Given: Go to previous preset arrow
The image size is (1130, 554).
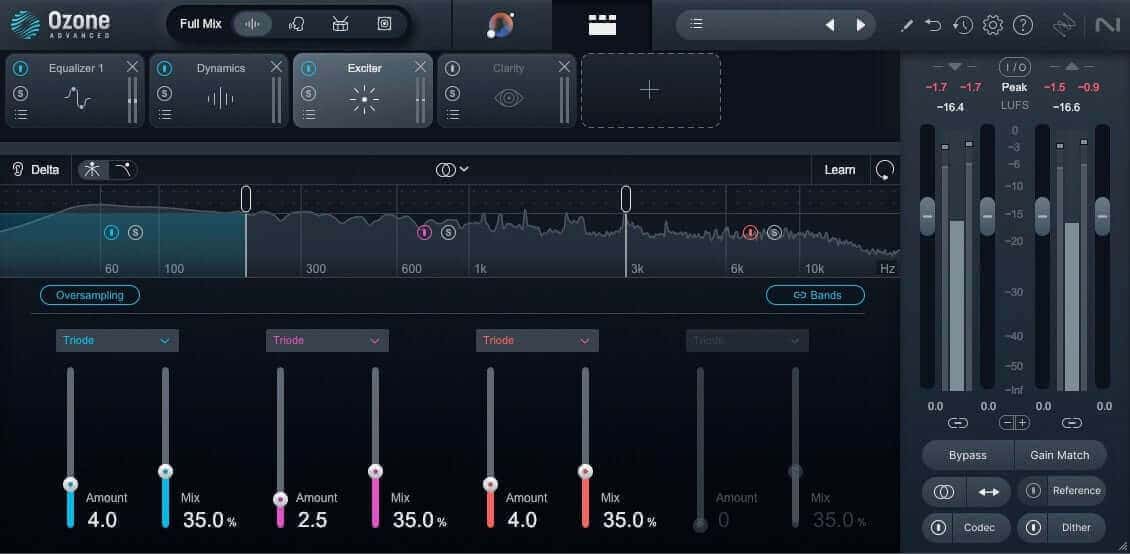Looking at the screenshot, I should [829, 24].
